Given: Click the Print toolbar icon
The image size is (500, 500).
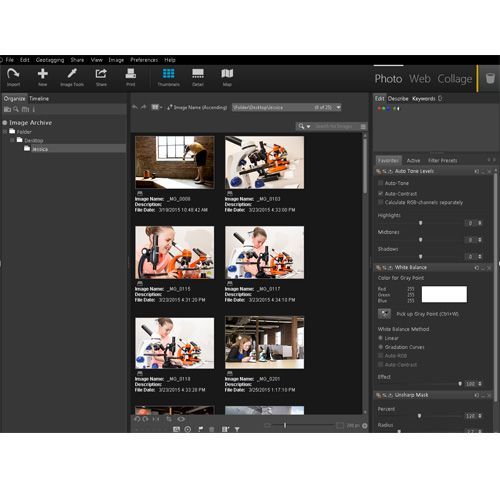Looking at the screenshot, I should coord(131,74).
